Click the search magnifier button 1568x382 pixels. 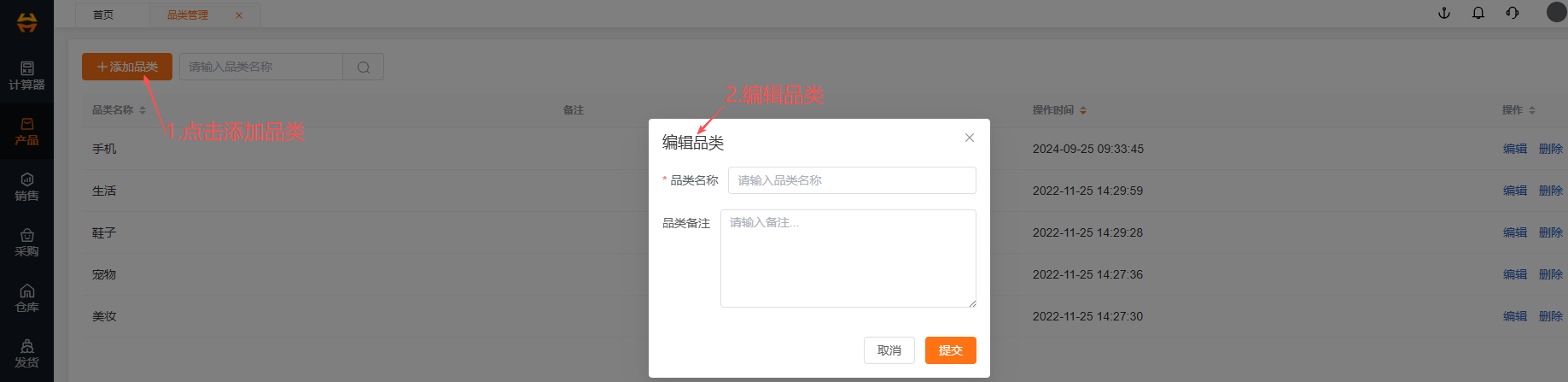pyautogui.click(x=364, y=68)
